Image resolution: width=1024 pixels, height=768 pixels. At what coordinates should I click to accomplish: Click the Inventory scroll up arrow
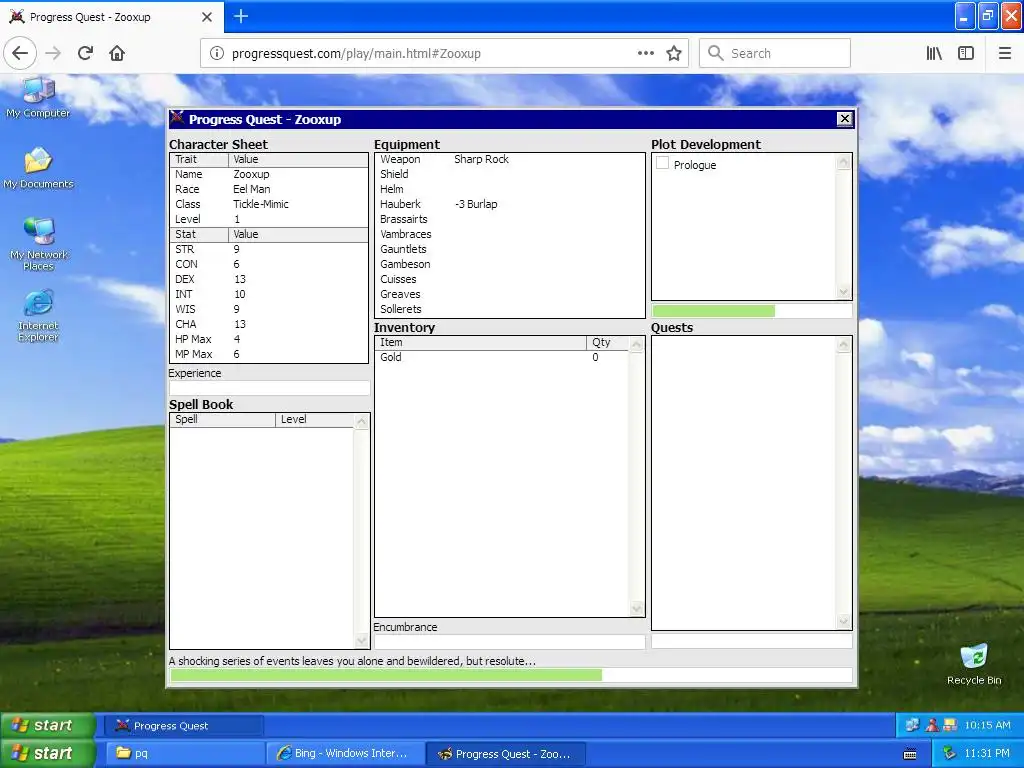[637, 345]
